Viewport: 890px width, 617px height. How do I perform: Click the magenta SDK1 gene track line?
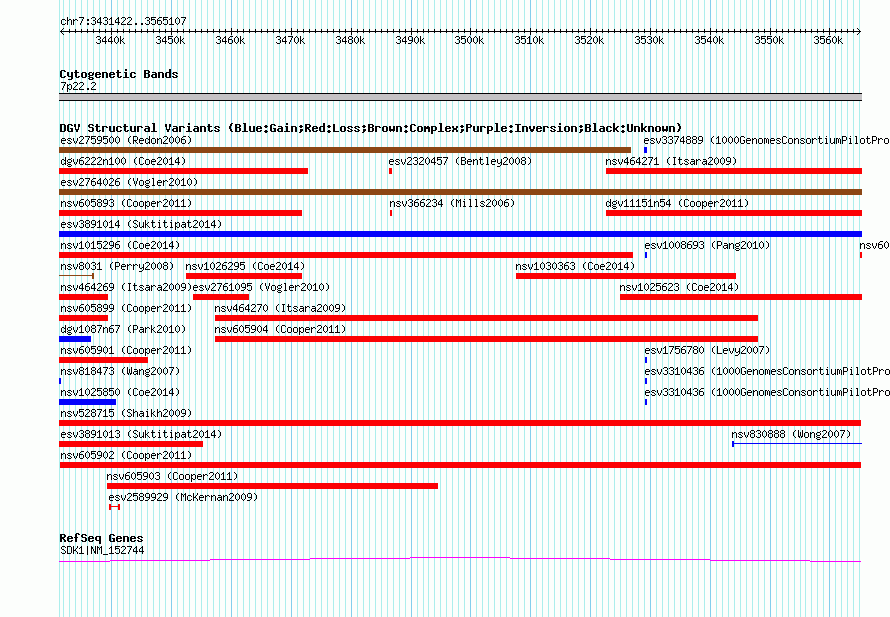[x=460, y=560]
